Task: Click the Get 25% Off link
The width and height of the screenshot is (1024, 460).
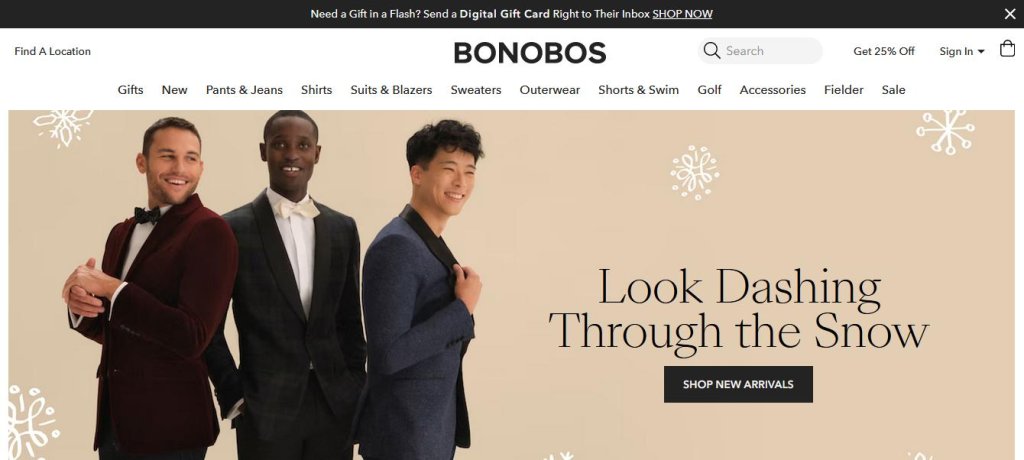Action: point(884,51)
